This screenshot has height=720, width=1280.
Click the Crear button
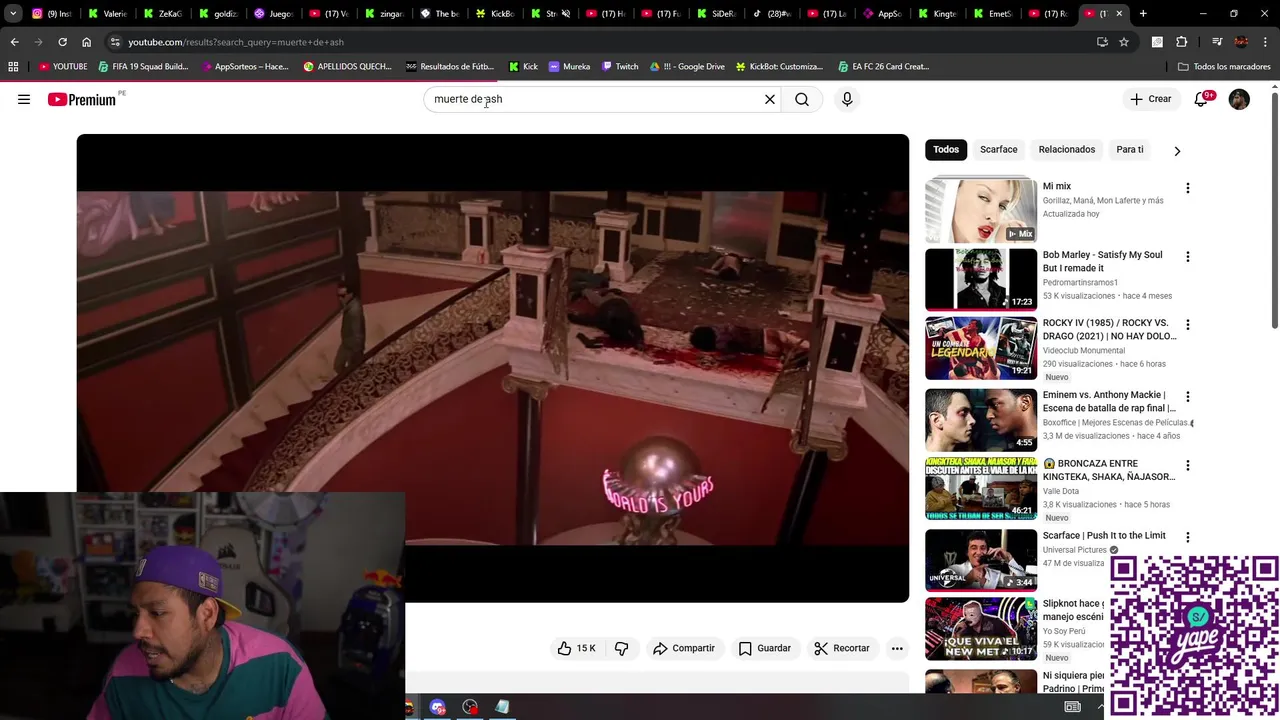[1150, 99]
